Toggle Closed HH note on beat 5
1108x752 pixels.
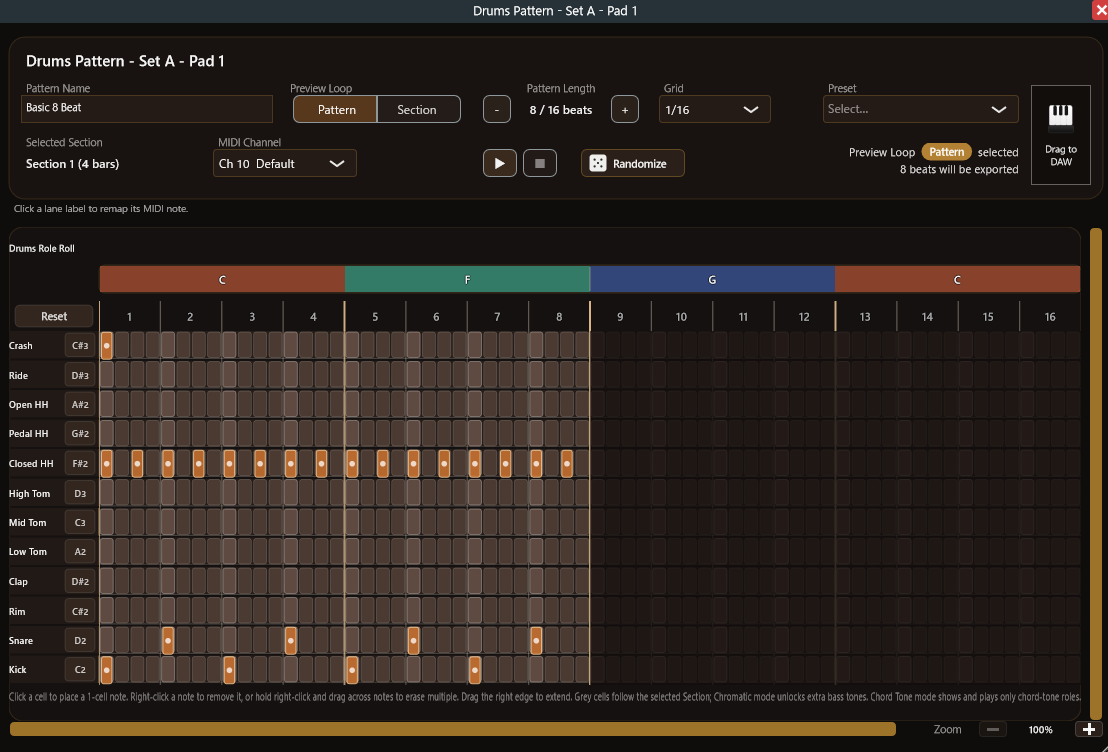(352, 464)
